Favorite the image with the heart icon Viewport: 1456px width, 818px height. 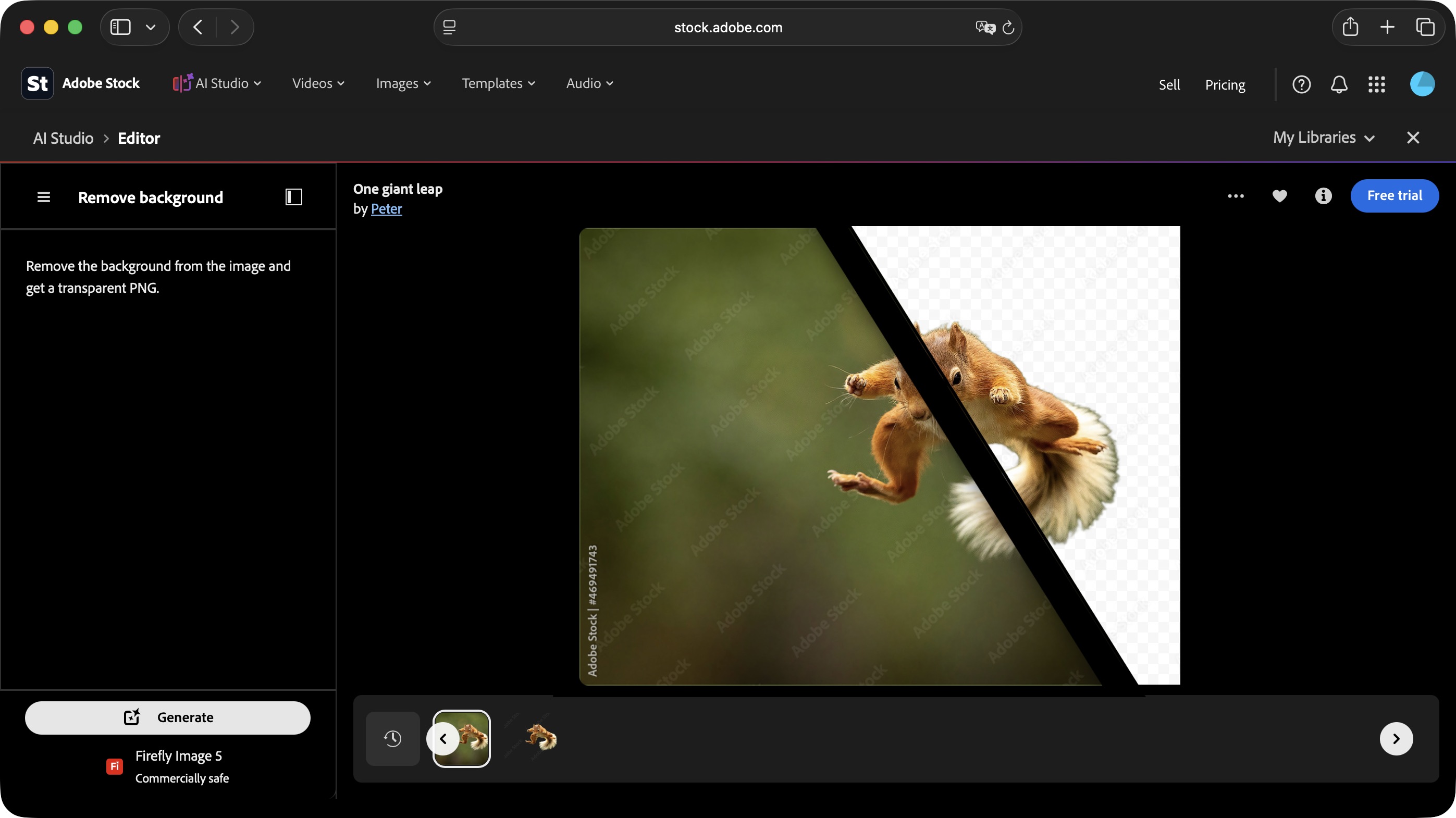pos(1280,196)
